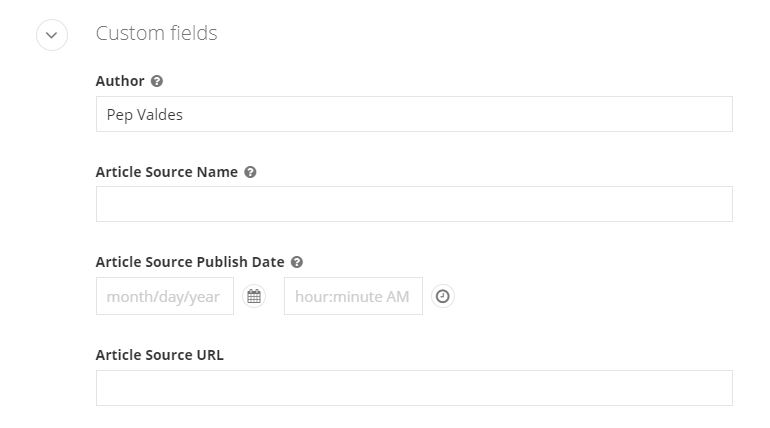Click the word 'year' in the date placeholder

204,297
